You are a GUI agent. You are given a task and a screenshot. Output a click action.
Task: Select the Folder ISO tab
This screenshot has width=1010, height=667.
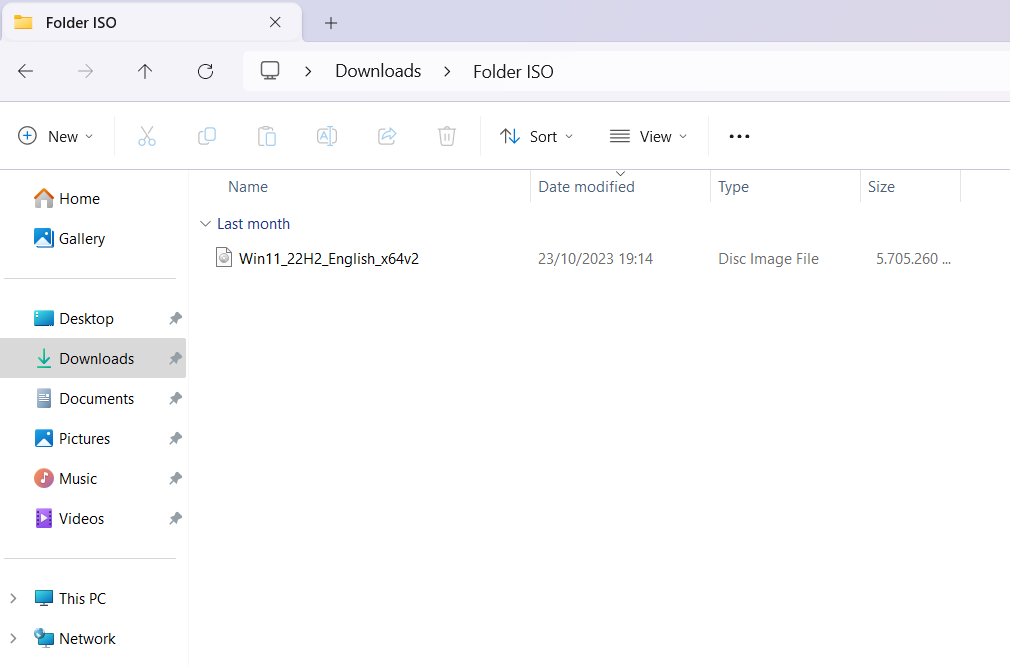(x=151, y=23)
